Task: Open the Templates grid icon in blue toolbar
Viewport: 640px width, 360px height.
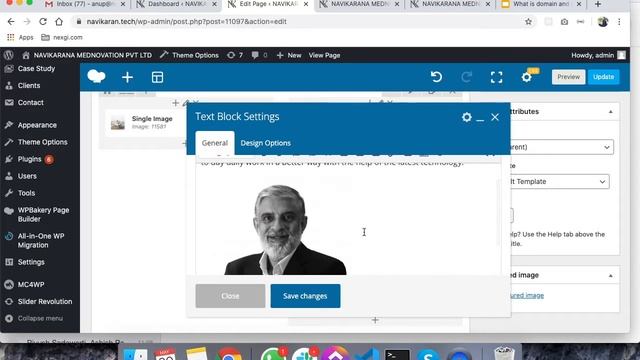Action: (x=157, y=77)
